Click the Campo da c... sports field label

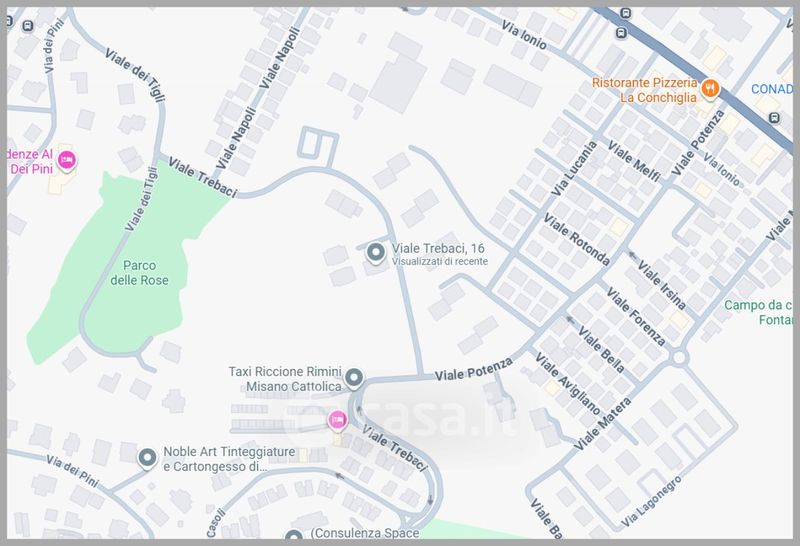point(759,312)
